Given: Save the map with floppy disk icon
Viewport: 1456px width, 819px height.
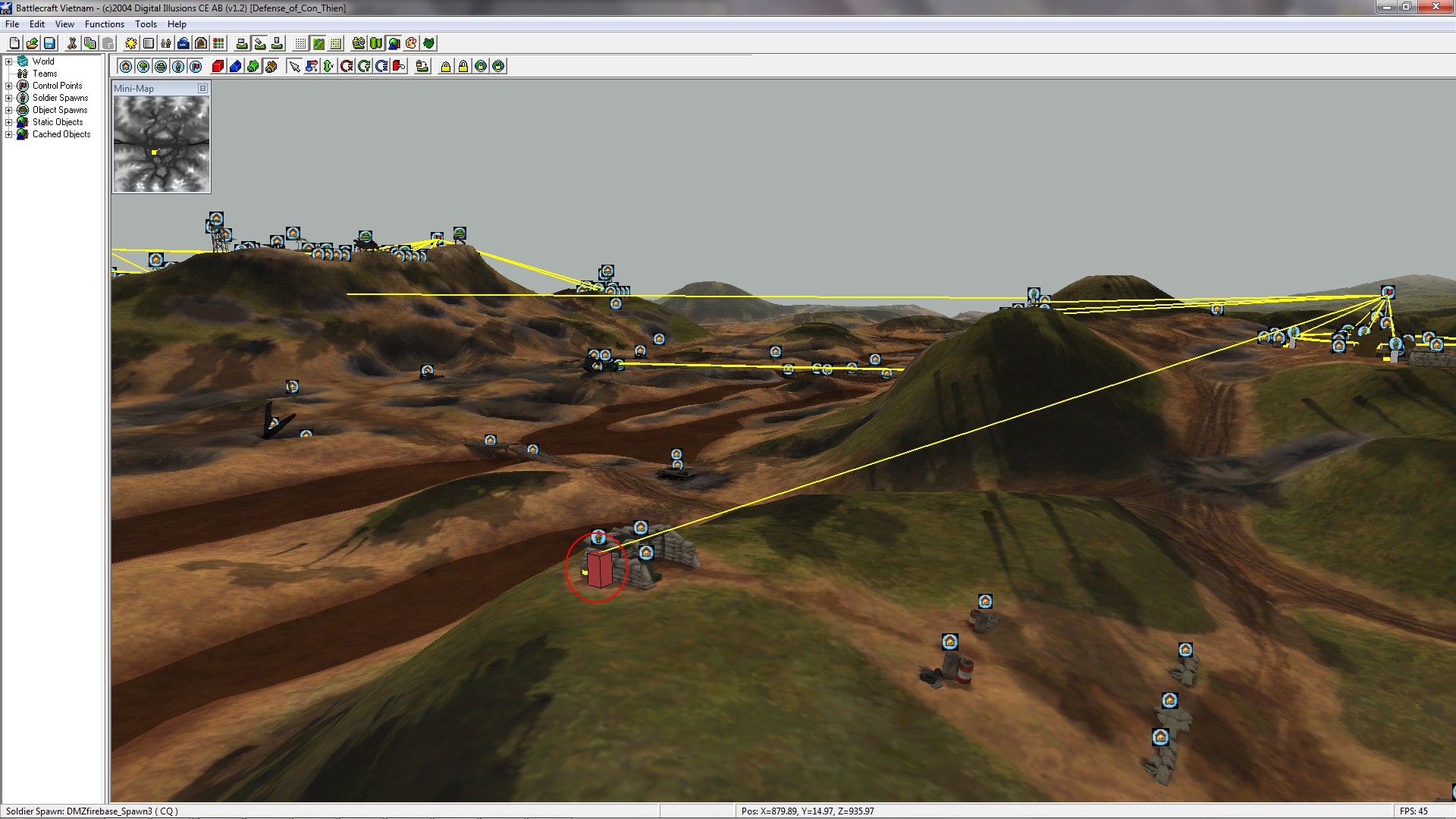Looking at the screenshot, I should 49,43.
